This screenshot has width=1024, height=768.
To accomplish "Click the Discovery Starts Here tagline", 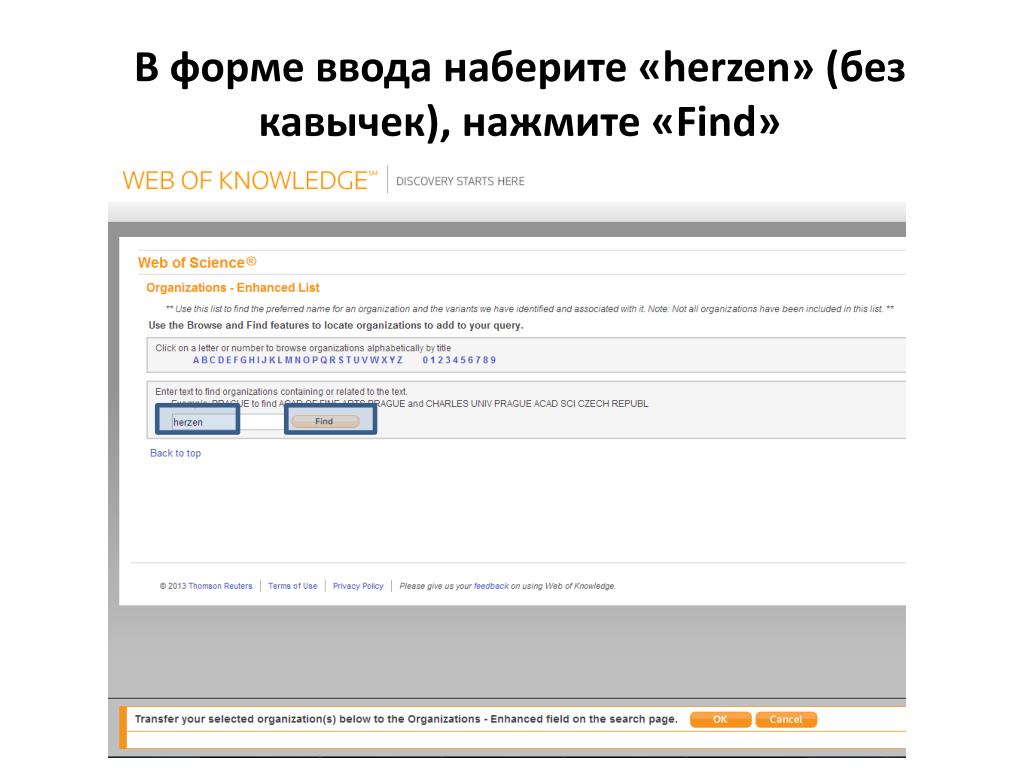I will point(460,182).
